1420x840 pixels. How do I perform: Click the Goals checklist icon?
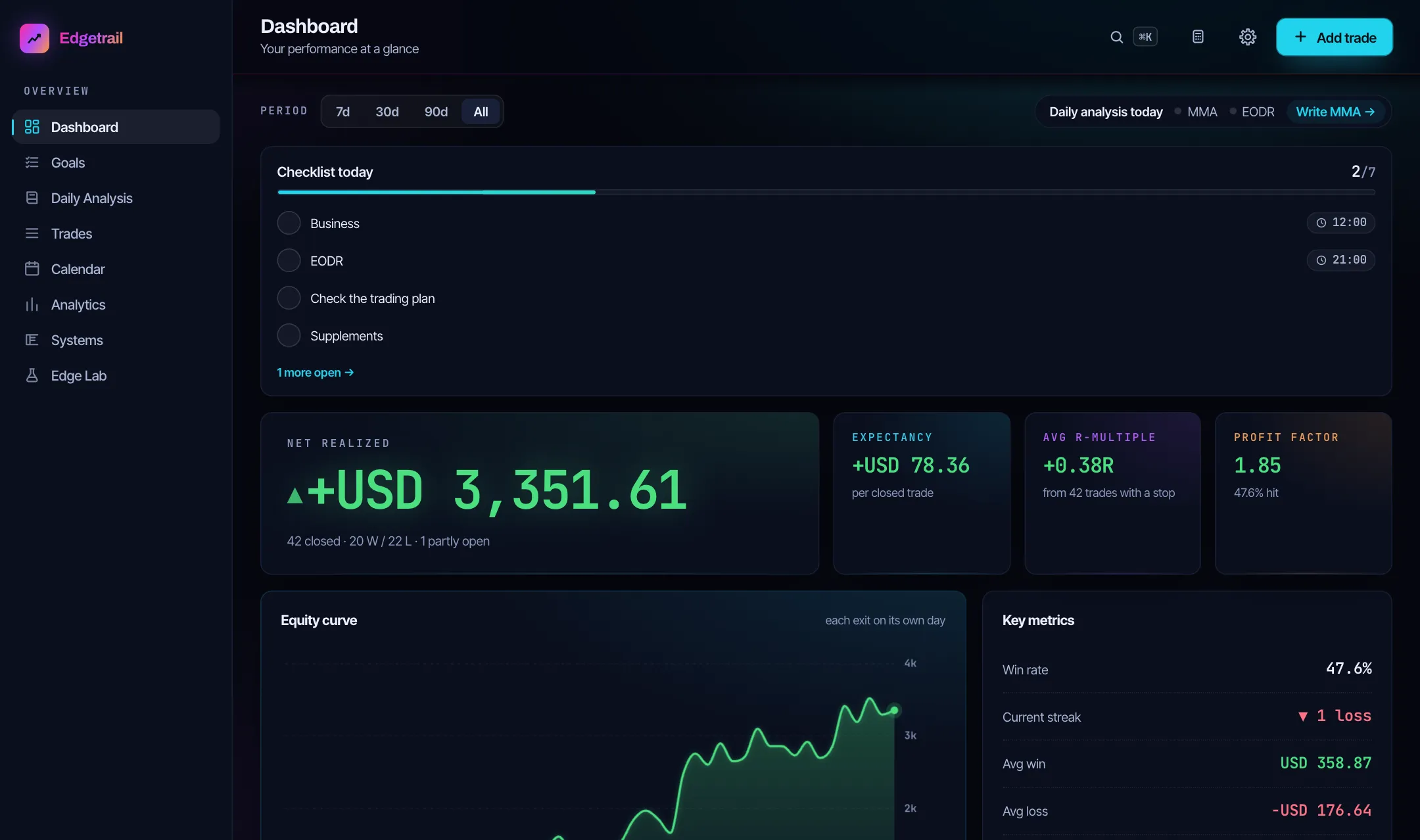(32, 162)
